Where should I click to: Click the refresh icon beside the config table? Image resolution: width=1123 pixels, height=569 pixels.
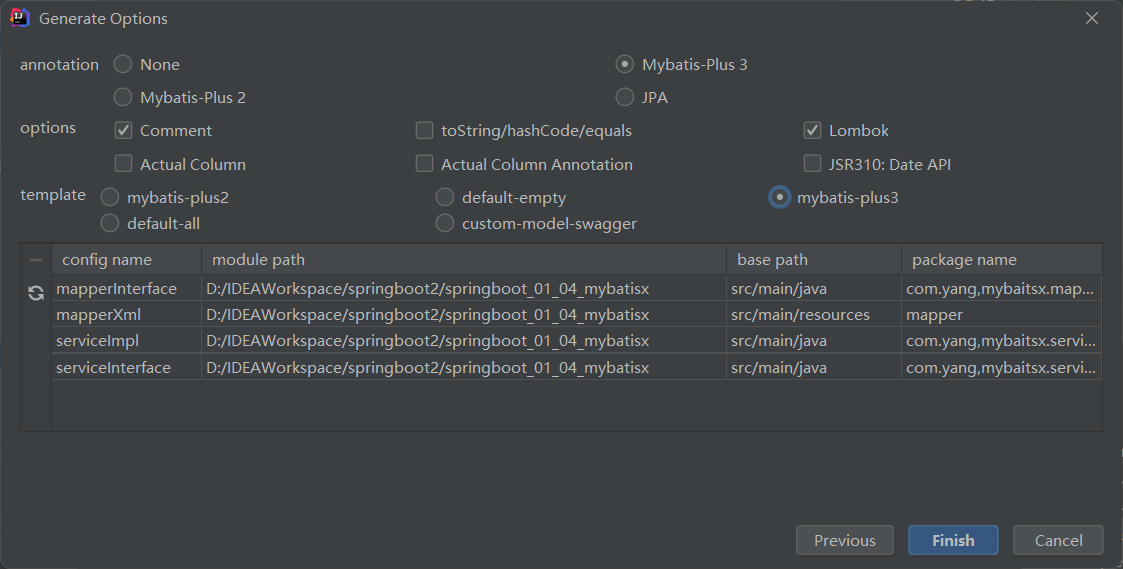(36, 293)
